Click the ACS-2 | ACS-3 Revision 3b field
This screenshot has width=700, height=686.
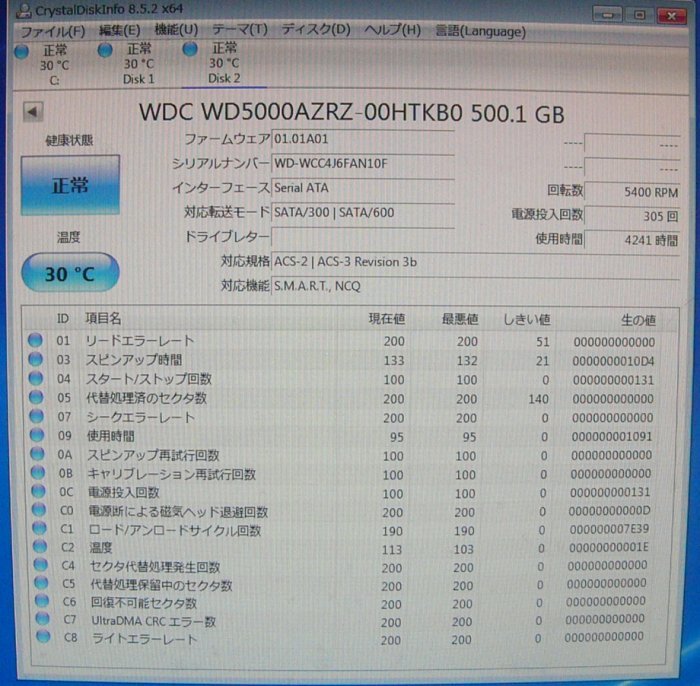click(x=475, y=262)
